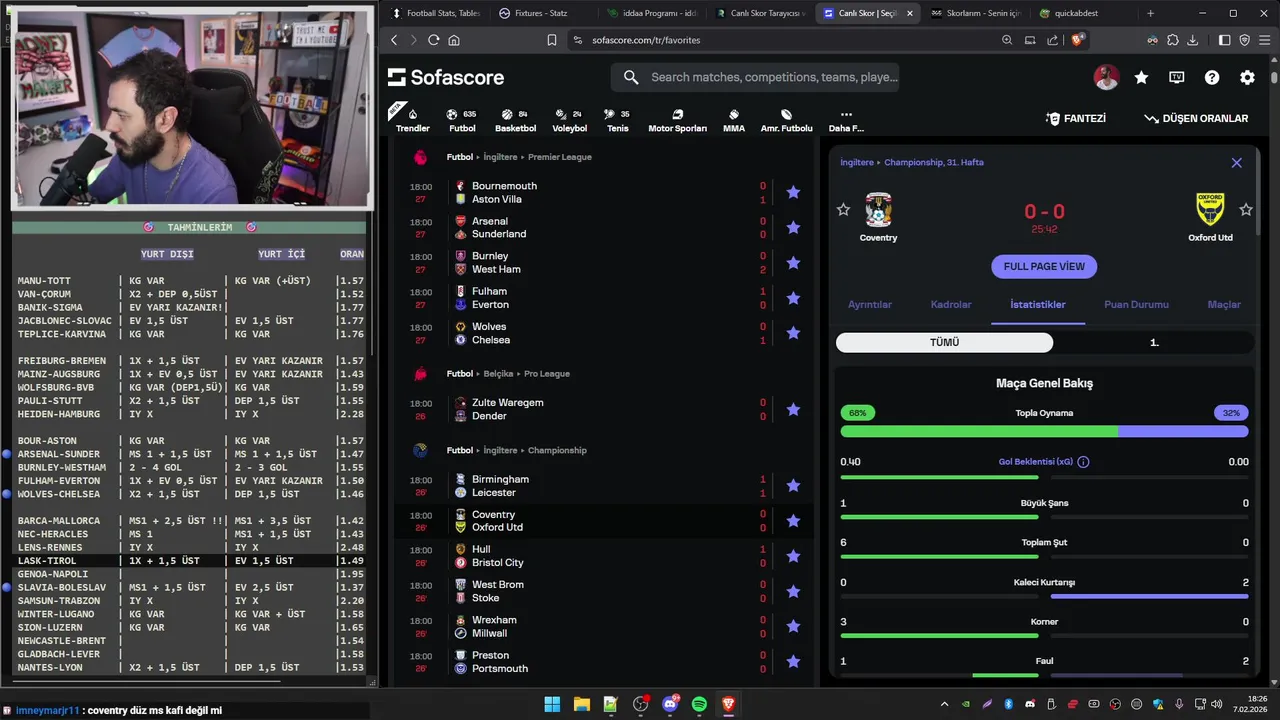Image resolution: width=1280 pixels, height=720 pixels.
Task: Go to browser home page
Action: [x=454, y=40]
